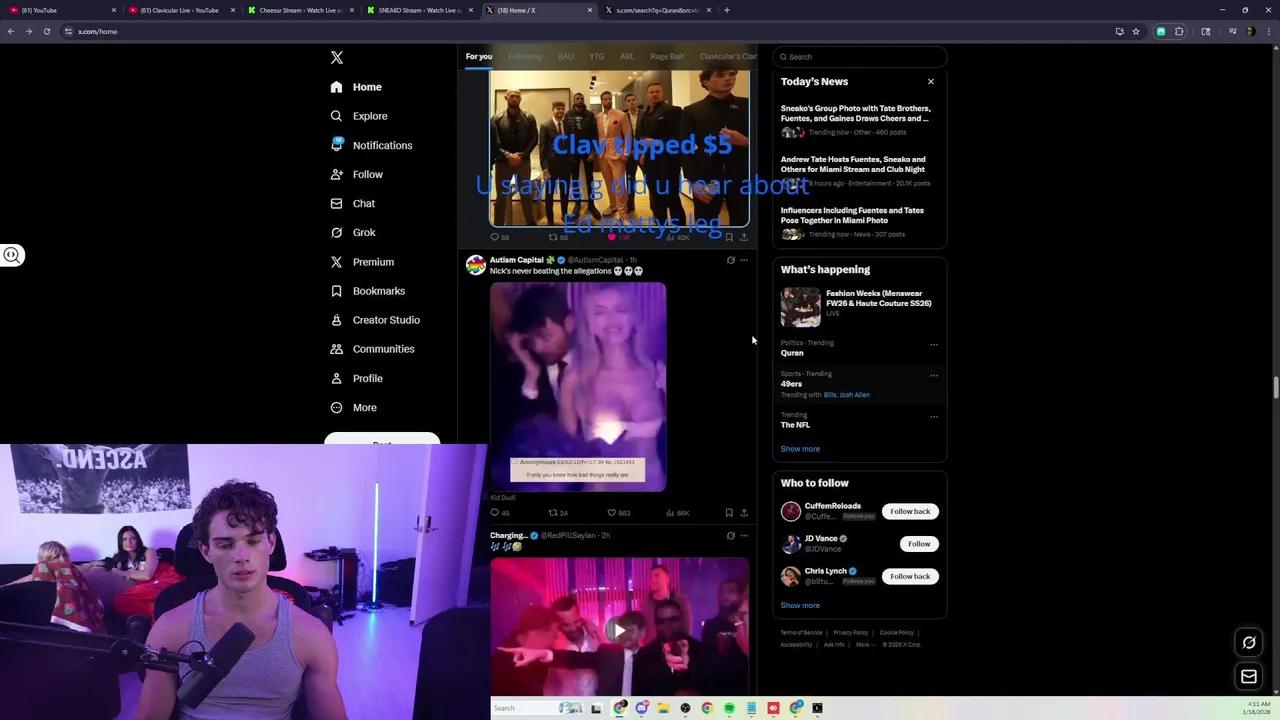Click Follow back for CuffemReloads
Viewport: 1280px width, 720px height.
[x=910, y=511]
